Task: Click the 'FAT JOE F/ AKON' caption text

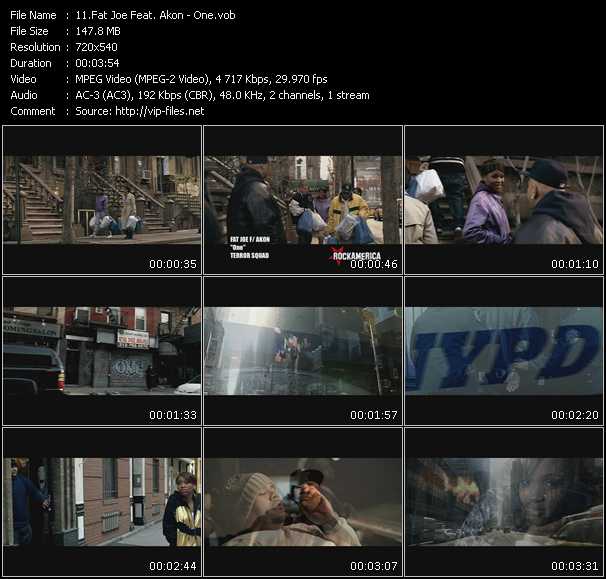Action: click(x=250, y=240)
